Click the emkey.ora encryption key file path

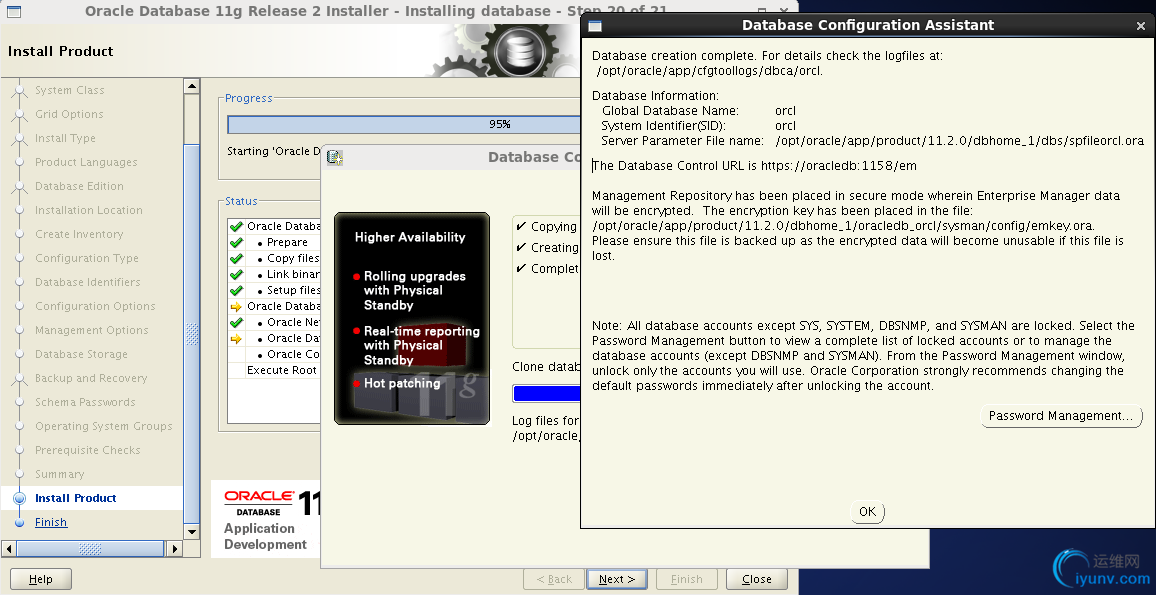tap(843, 226)
